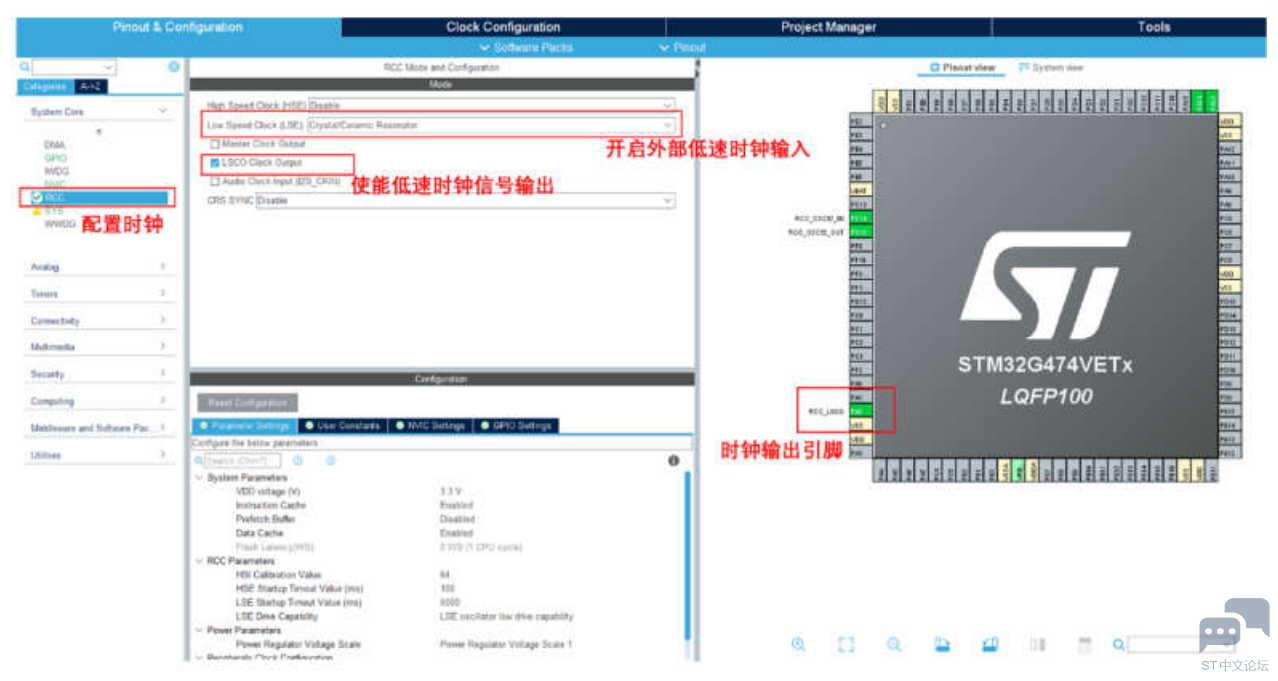Screen dimensions: 1278x681
Task: Switch to NVIC Settings tab
Action: (x=430, y=425)
